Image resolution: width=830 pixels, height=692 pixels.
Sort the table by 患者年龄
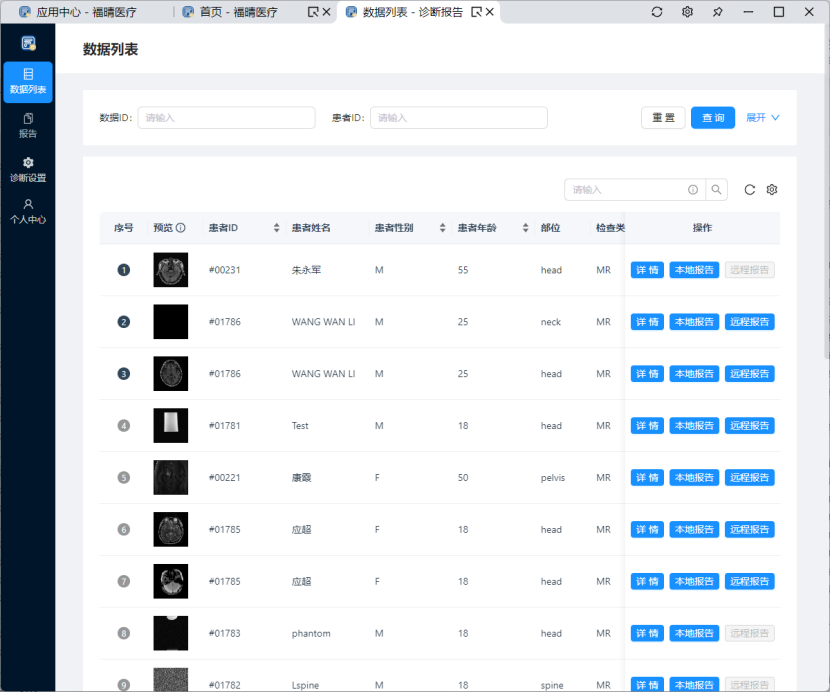coord(525,228)
